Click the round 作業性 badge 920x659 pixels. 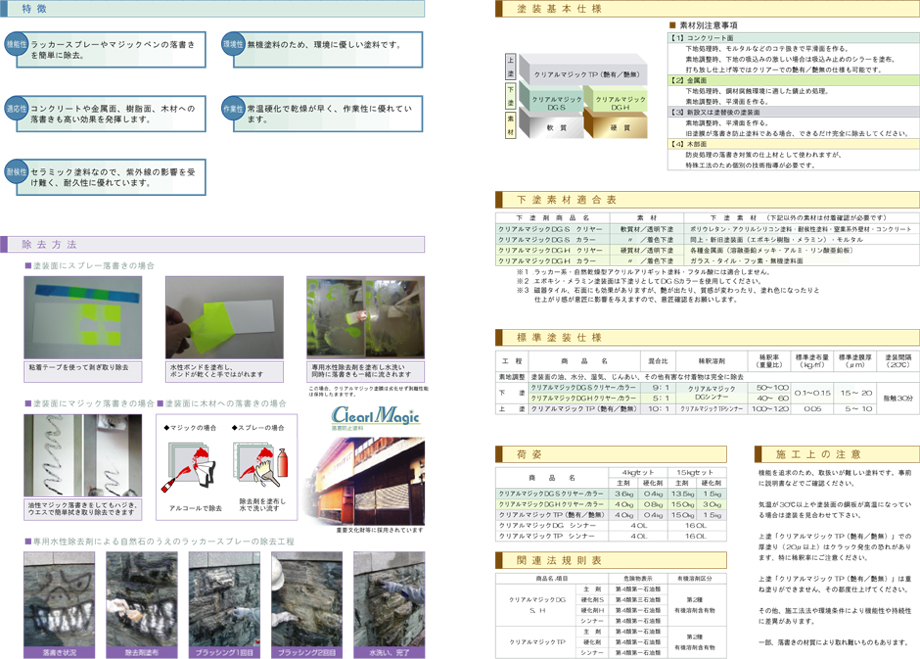[233, 109]
